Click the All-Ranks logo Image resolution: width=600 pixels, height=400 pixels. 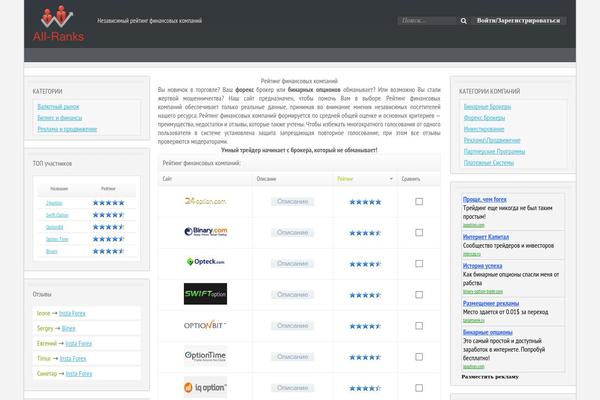(x=58, y=23)
